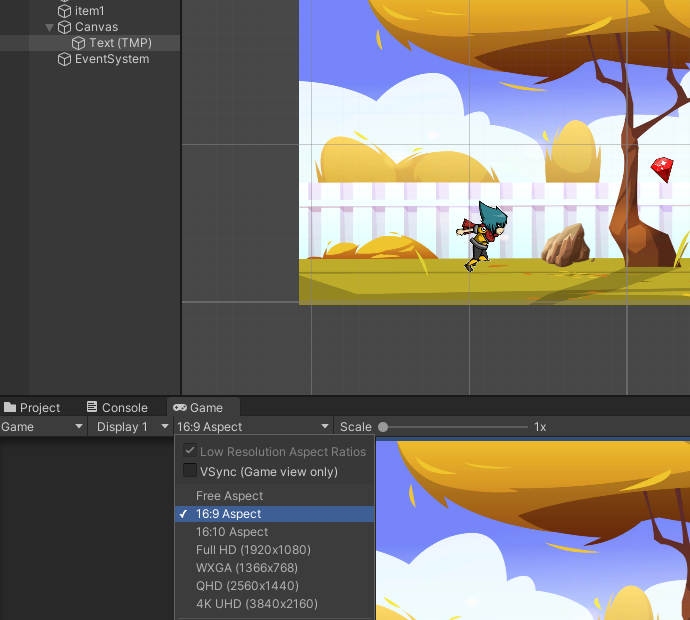Select the red gem in Scene view

[x=662, y=168]
